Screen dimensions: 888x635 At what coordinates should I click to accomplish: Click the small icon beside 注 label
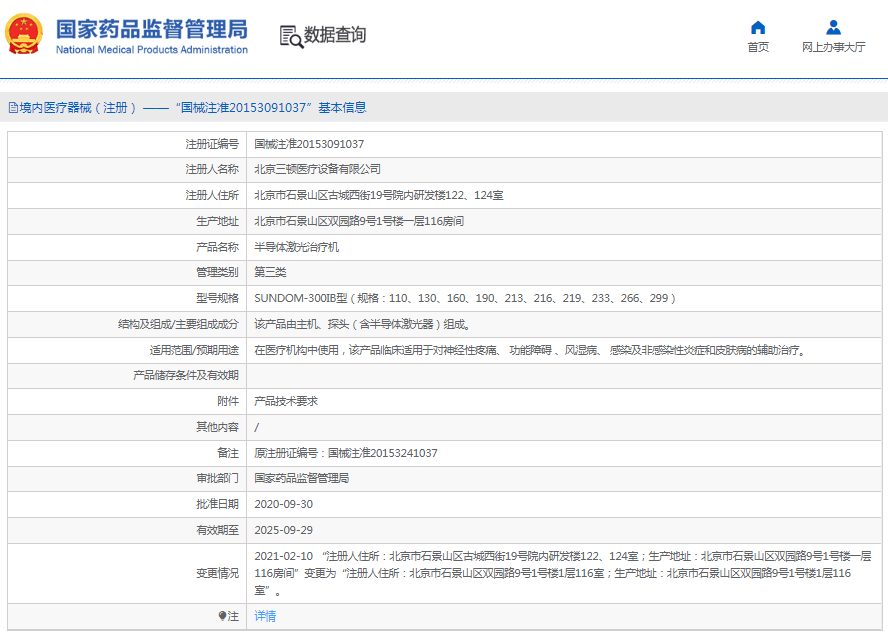tap(222, 616)
